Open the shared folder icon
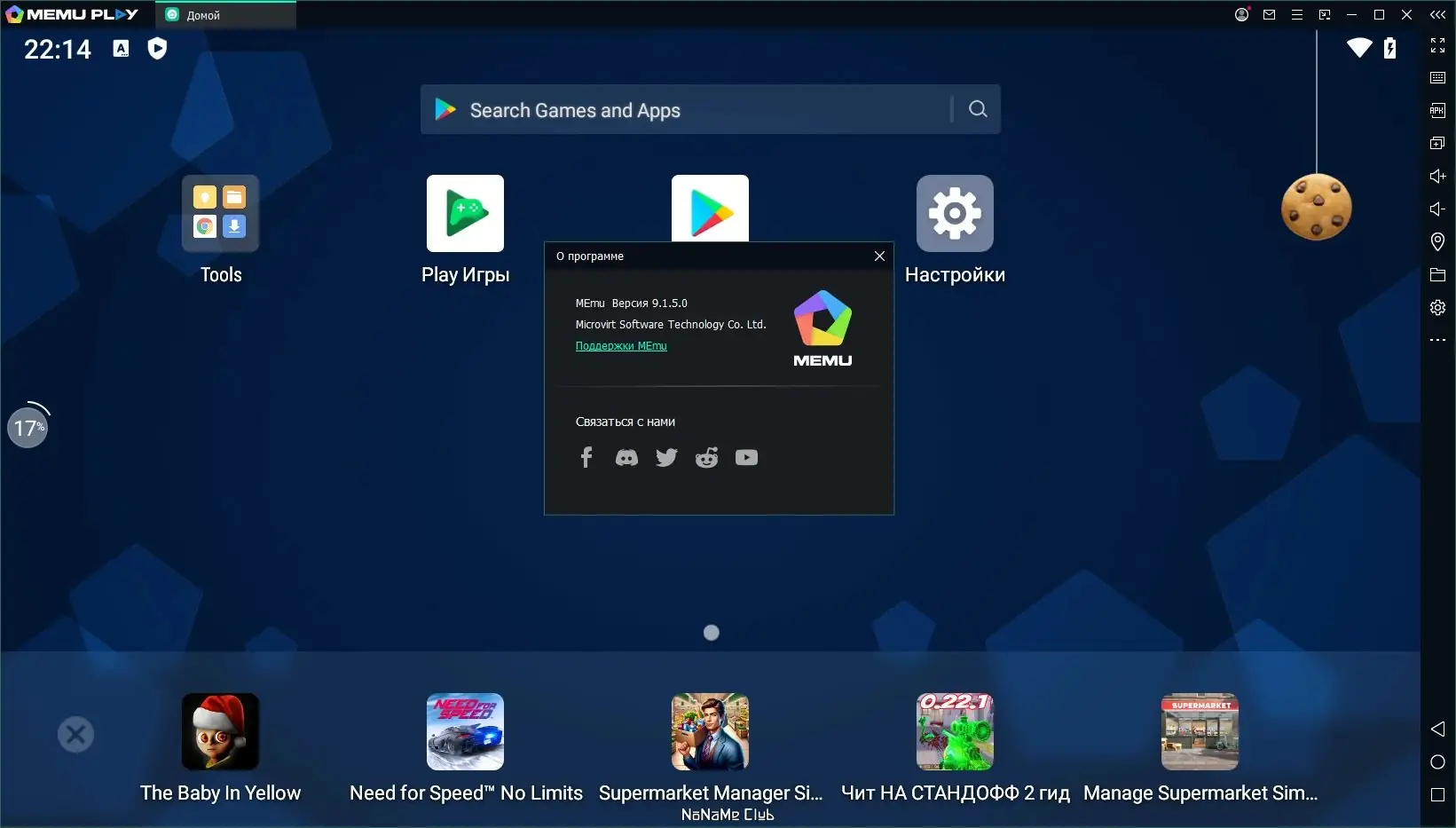Viewport: 1456px width, 828px height. coord(1437,275)
